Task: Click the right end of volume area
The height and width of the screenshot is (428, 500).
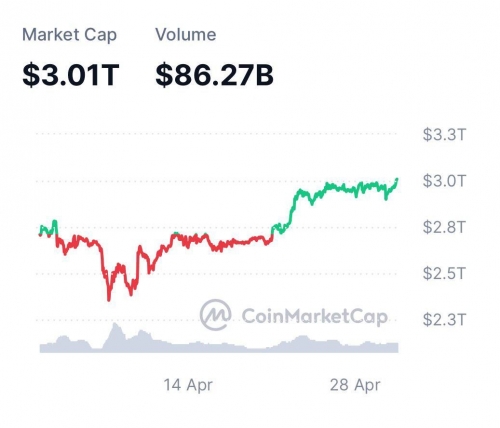Action: pos(396,348)
